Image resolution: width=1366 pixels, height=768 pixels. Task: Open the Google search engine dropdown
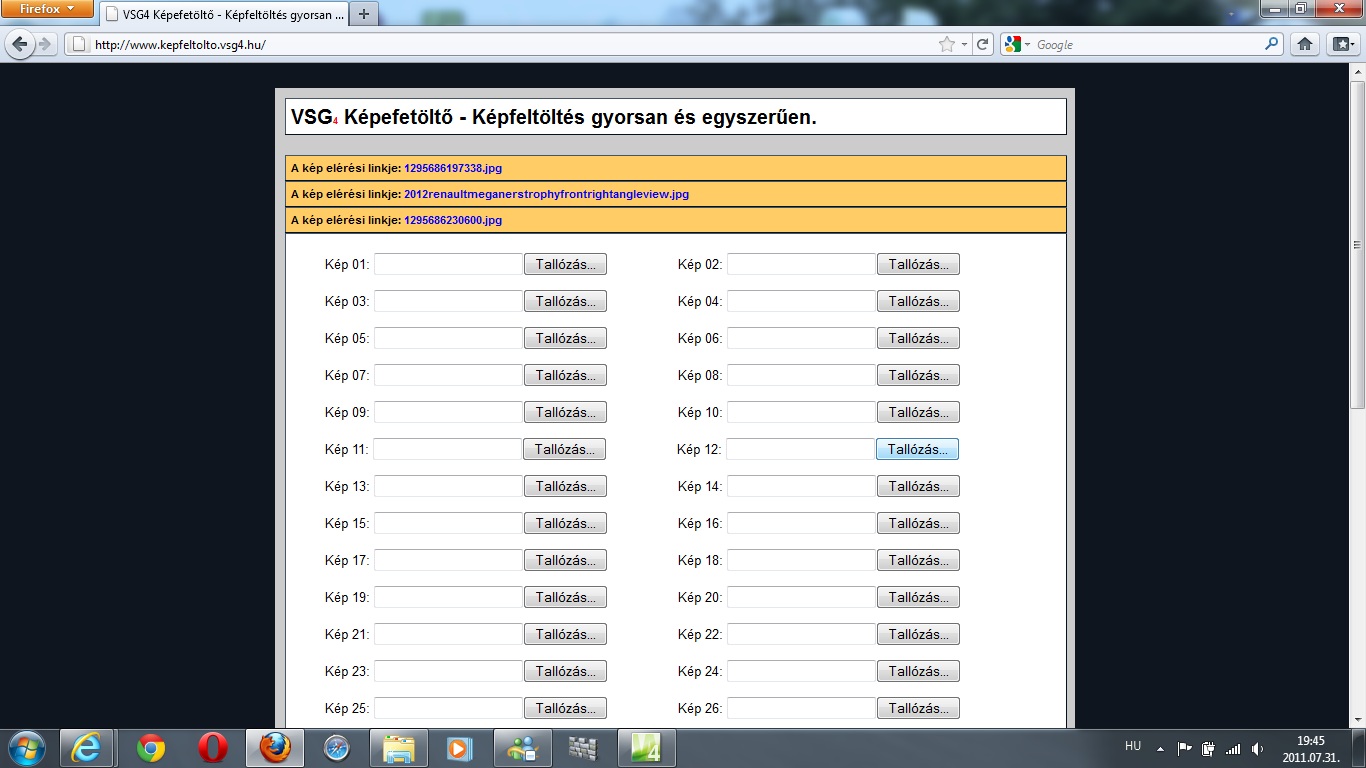(x=1018, y=44)
